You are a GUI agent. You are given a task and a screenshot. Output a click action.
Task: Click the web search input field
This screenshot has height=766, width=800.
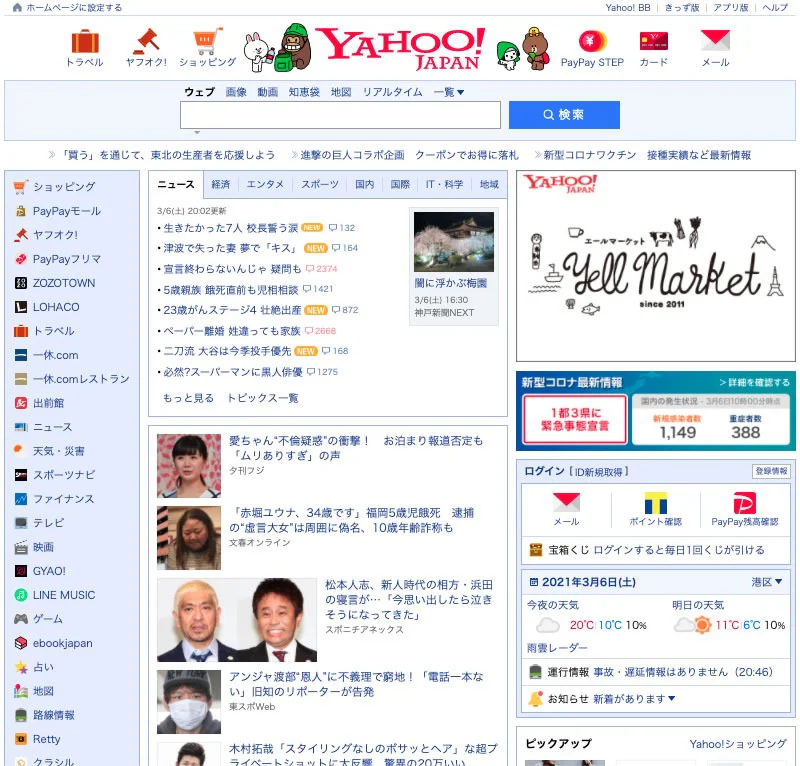(340, 115)
